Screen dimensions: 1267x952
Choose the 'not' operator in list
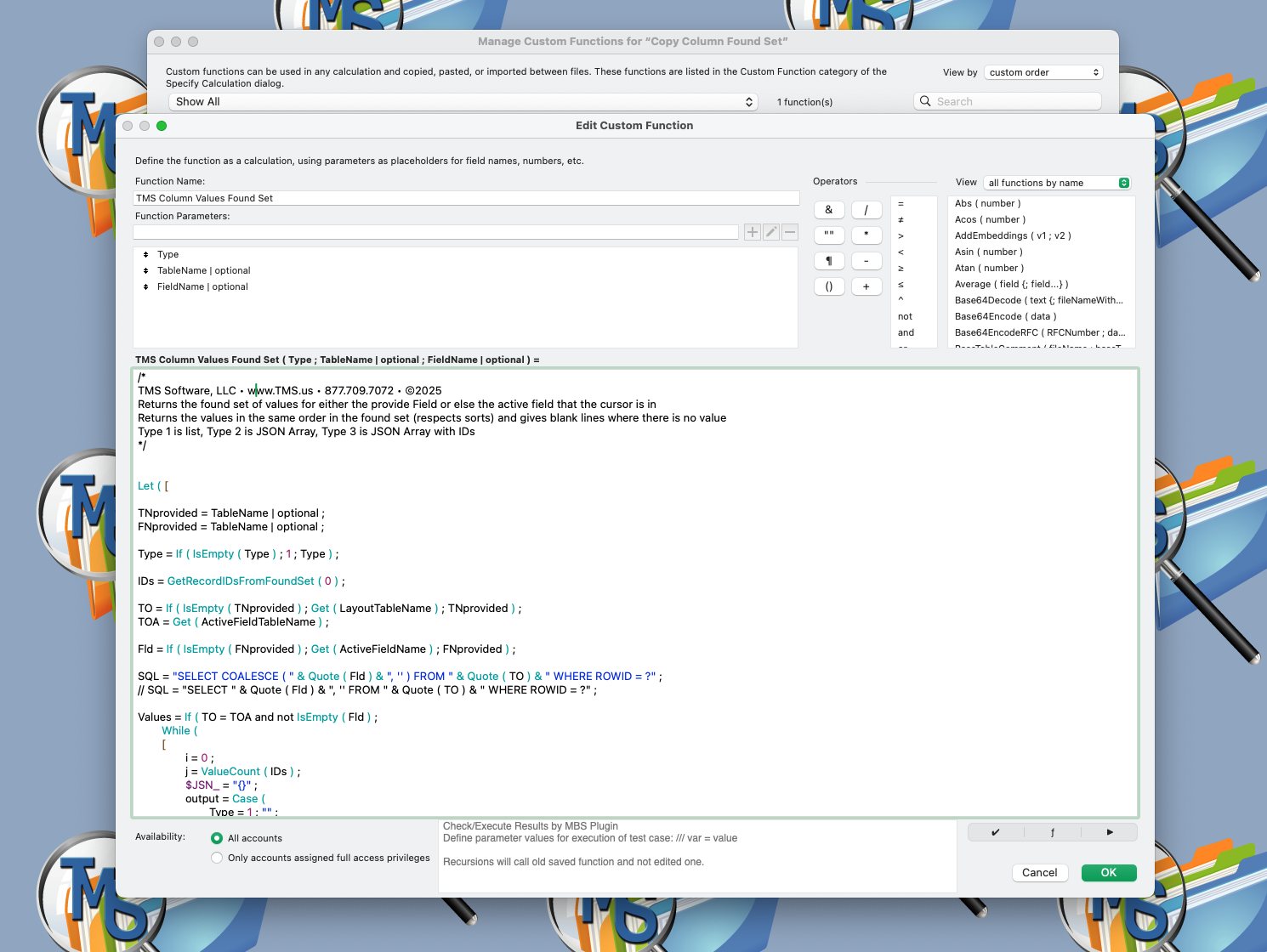(x=905, y=316)
